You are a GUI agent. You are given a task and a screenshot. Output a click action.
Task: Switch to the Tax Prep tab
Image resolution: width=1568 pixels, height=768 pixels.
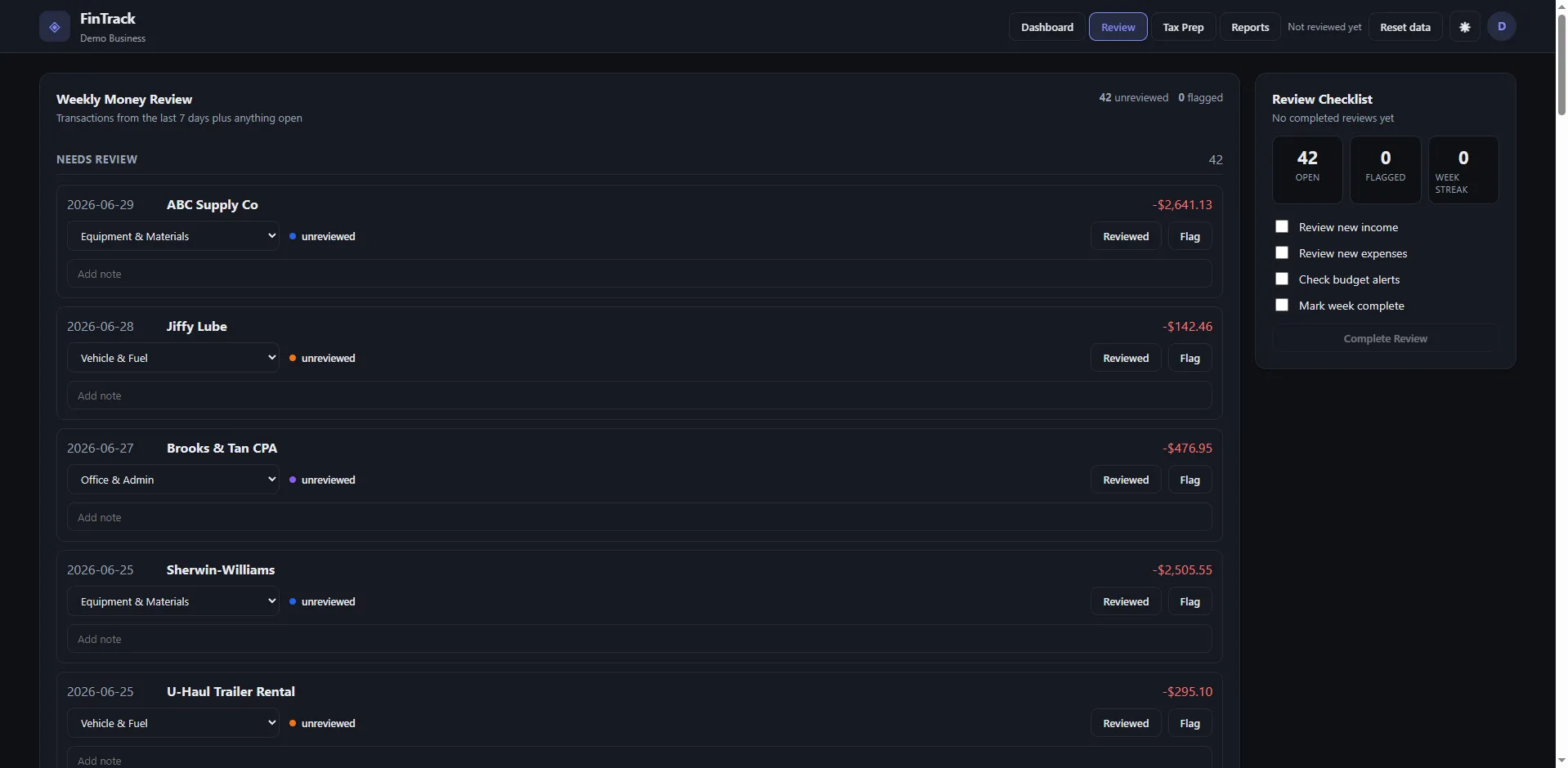[x=1183, y=27]
